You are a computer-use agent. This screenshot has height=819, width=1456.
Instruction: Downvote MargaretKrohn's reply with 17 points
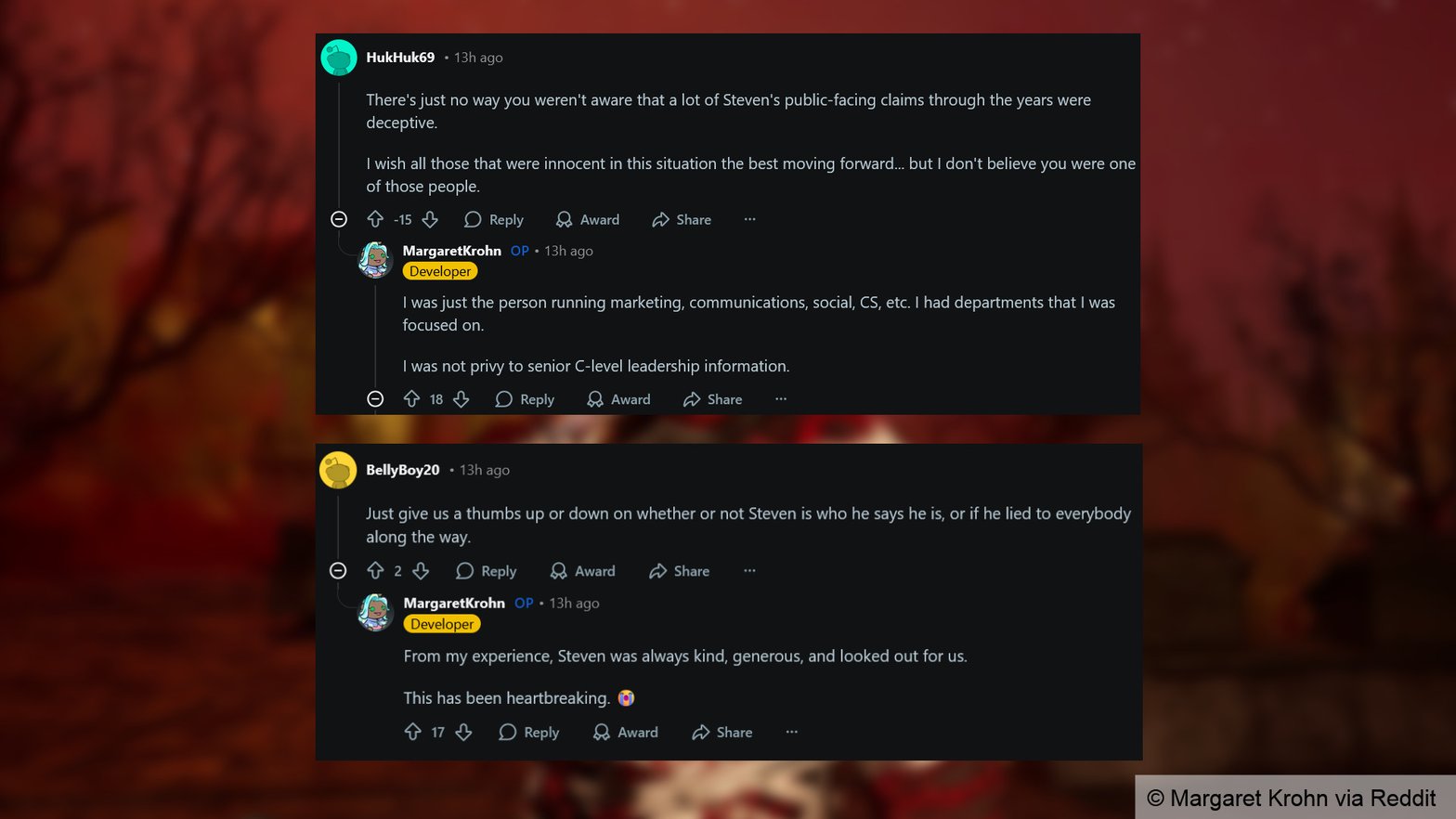pyautogui.click(x=463, y=733)
